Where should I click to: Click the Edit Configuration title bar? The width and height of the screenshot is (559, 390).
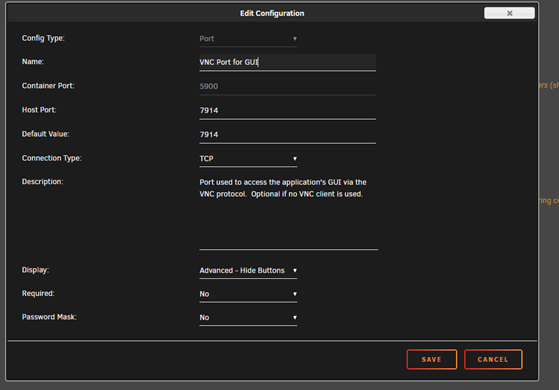click(x=272, y=13)
